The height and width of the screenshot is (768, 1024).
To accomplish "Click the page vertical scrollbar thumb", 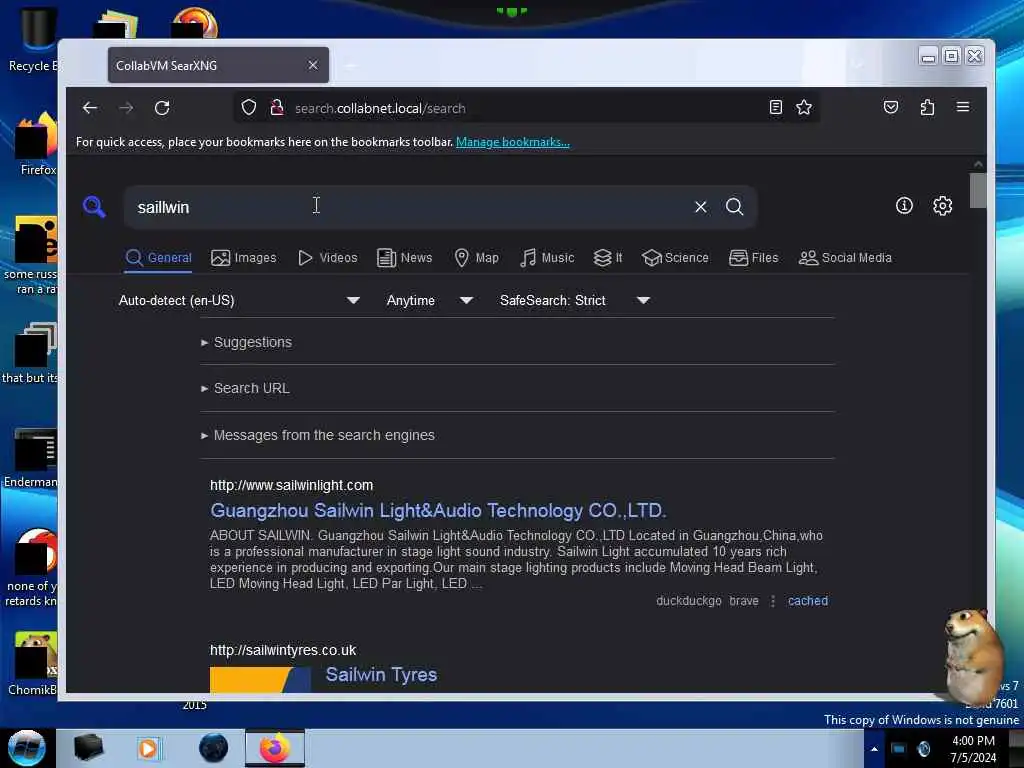I will 978,190.
